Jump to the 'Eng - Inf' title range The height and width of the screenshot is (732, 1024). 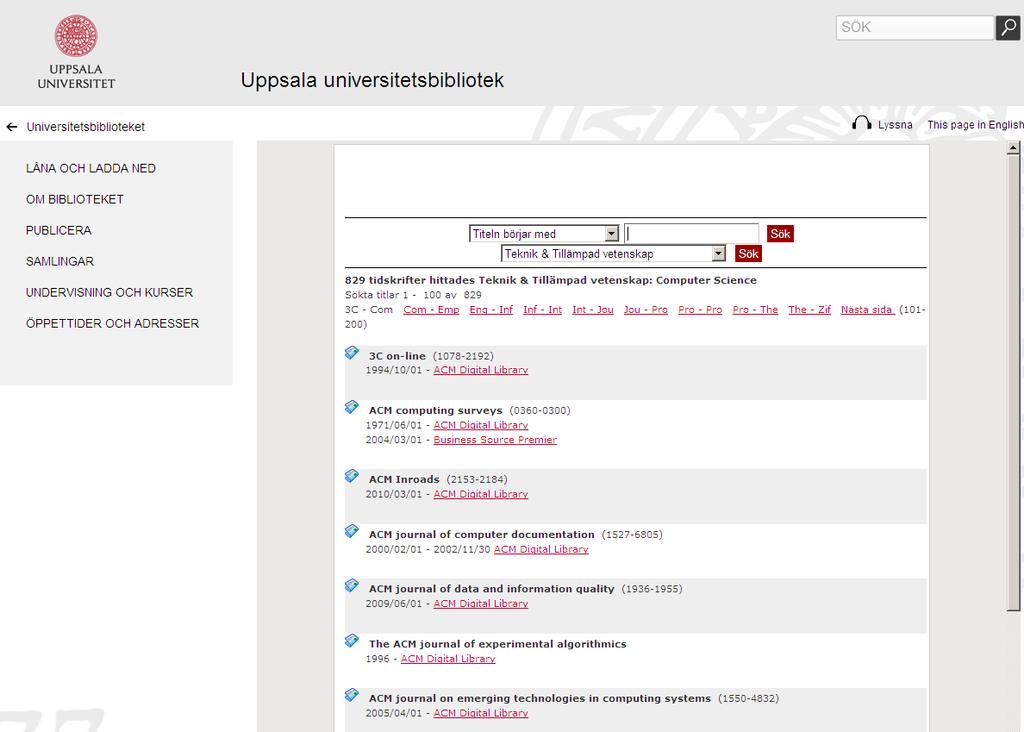491,310
